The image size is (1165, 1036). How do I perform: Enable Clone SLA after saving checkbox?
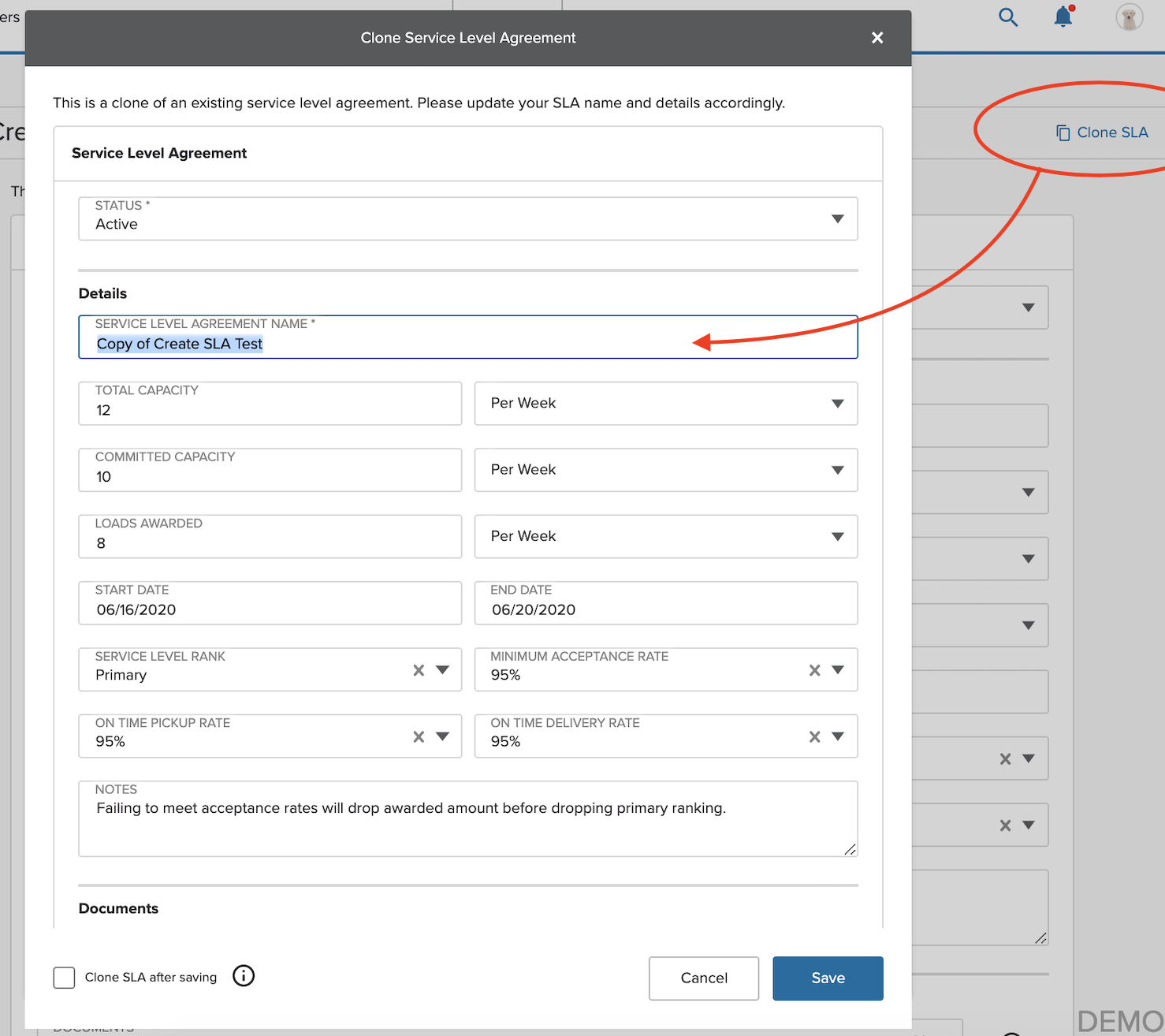[x=64, y=978]
